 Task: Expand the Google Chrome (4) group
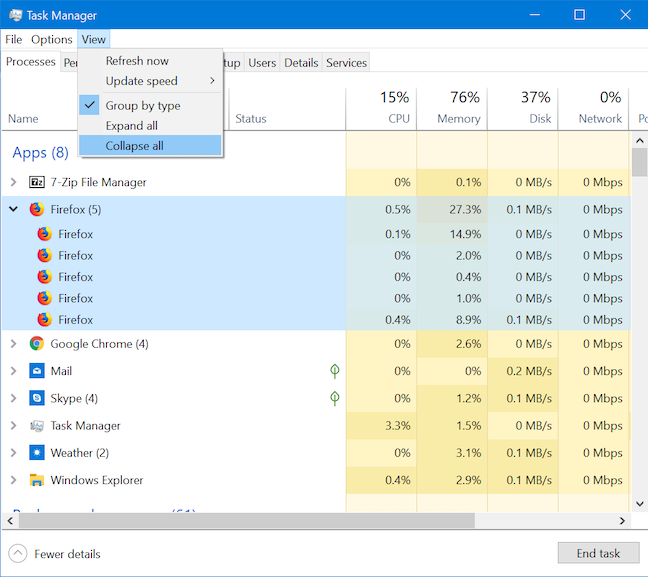pos(13,343)
